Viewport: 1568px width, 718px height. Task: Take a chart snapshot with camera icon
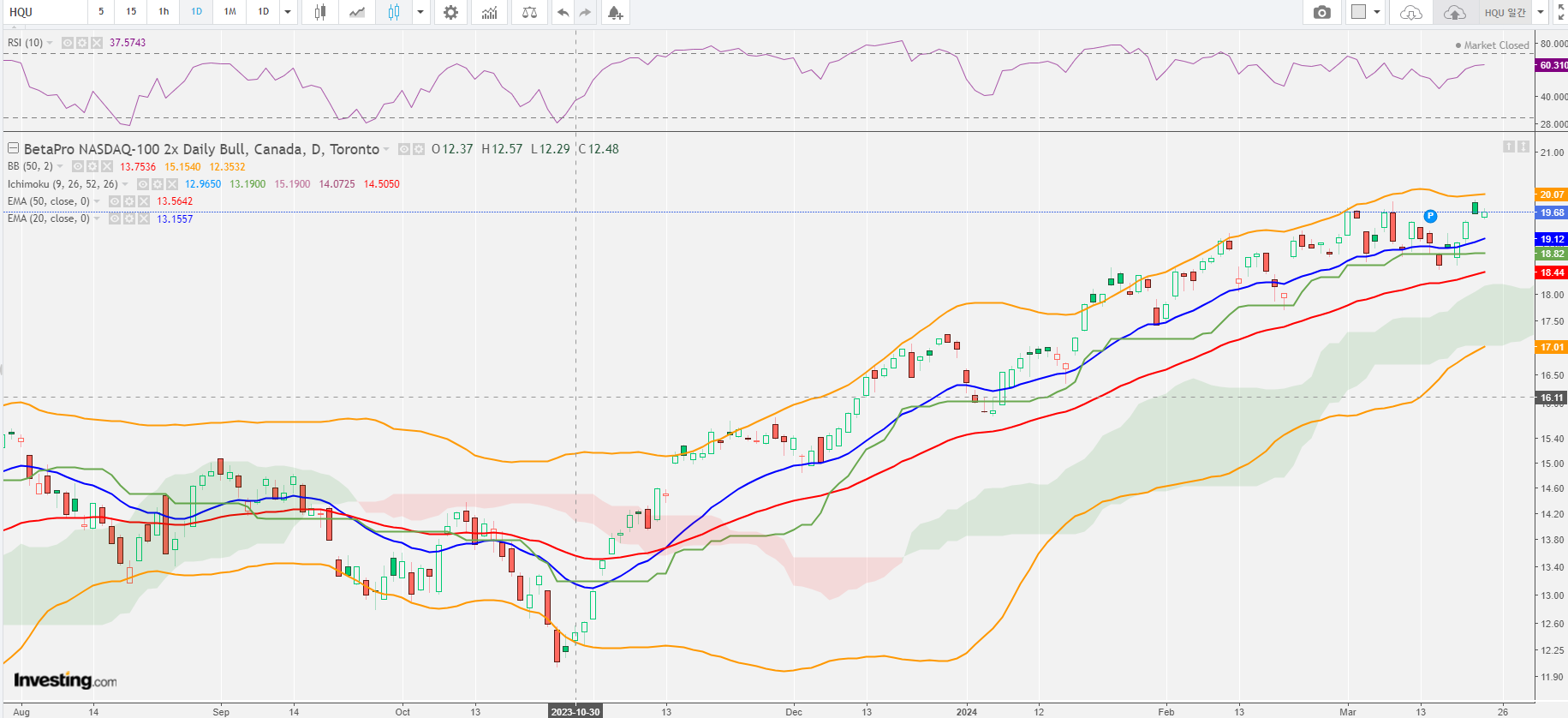1322,12
